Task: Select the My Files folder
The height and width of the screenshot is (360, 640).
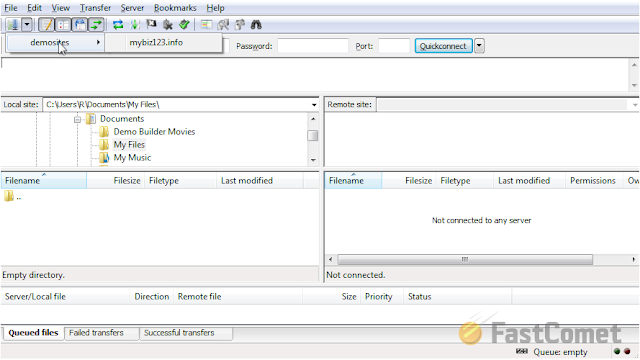Action: 129,145
